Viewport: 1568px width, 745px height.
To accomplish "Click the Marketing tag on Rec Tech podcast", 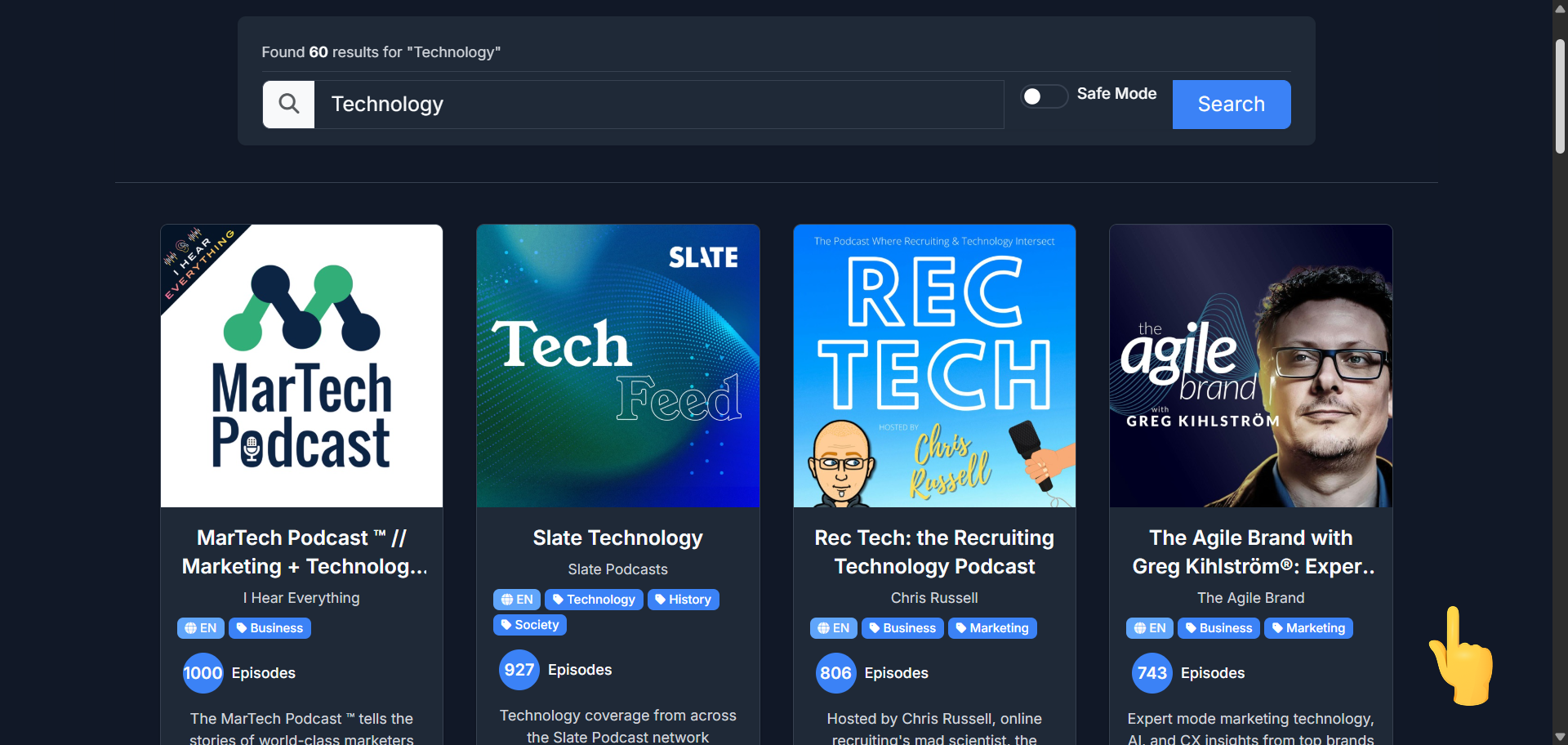I will click(991, 628).
